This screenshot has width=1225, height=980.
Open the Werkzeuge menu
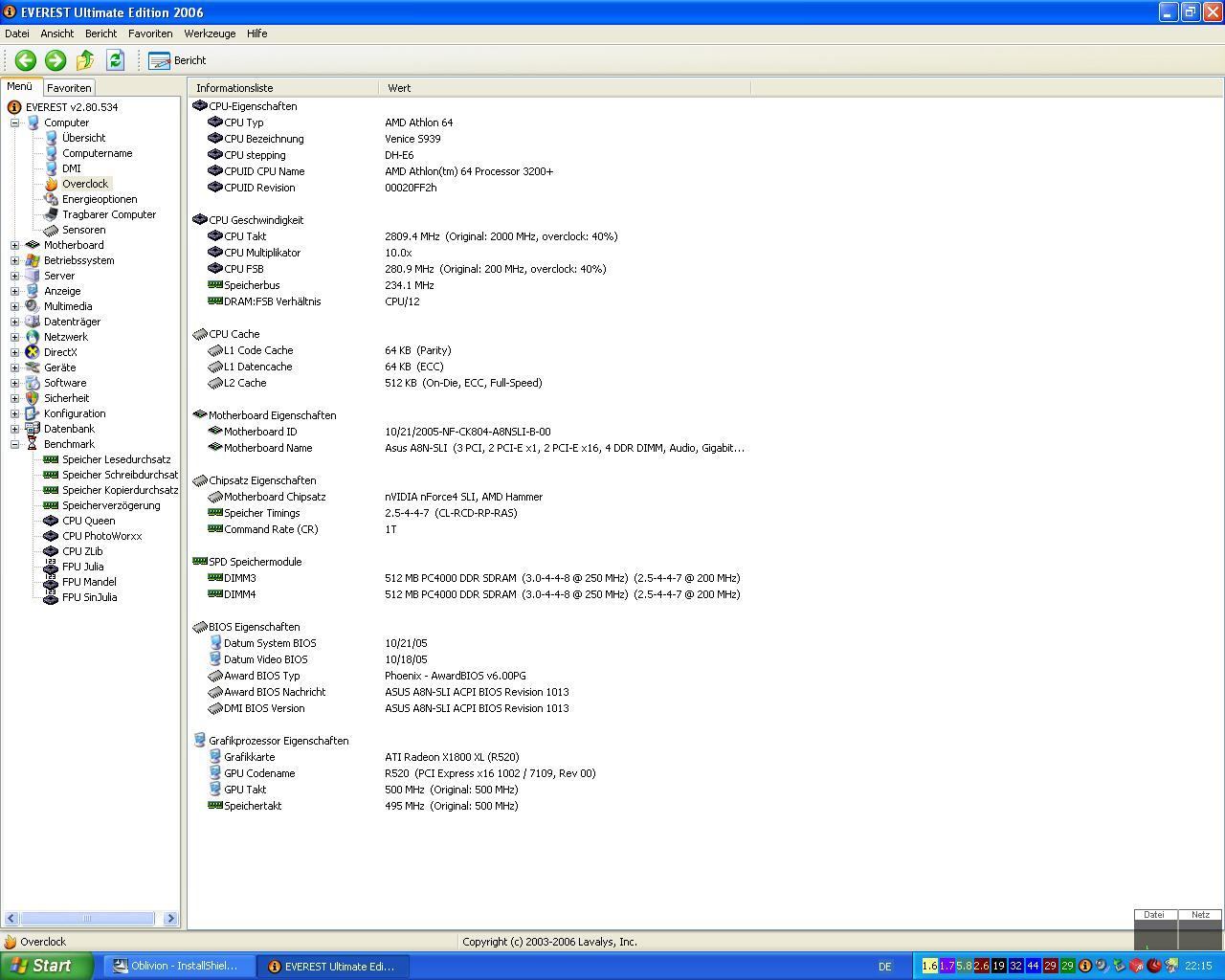click(x=210, y=33)
